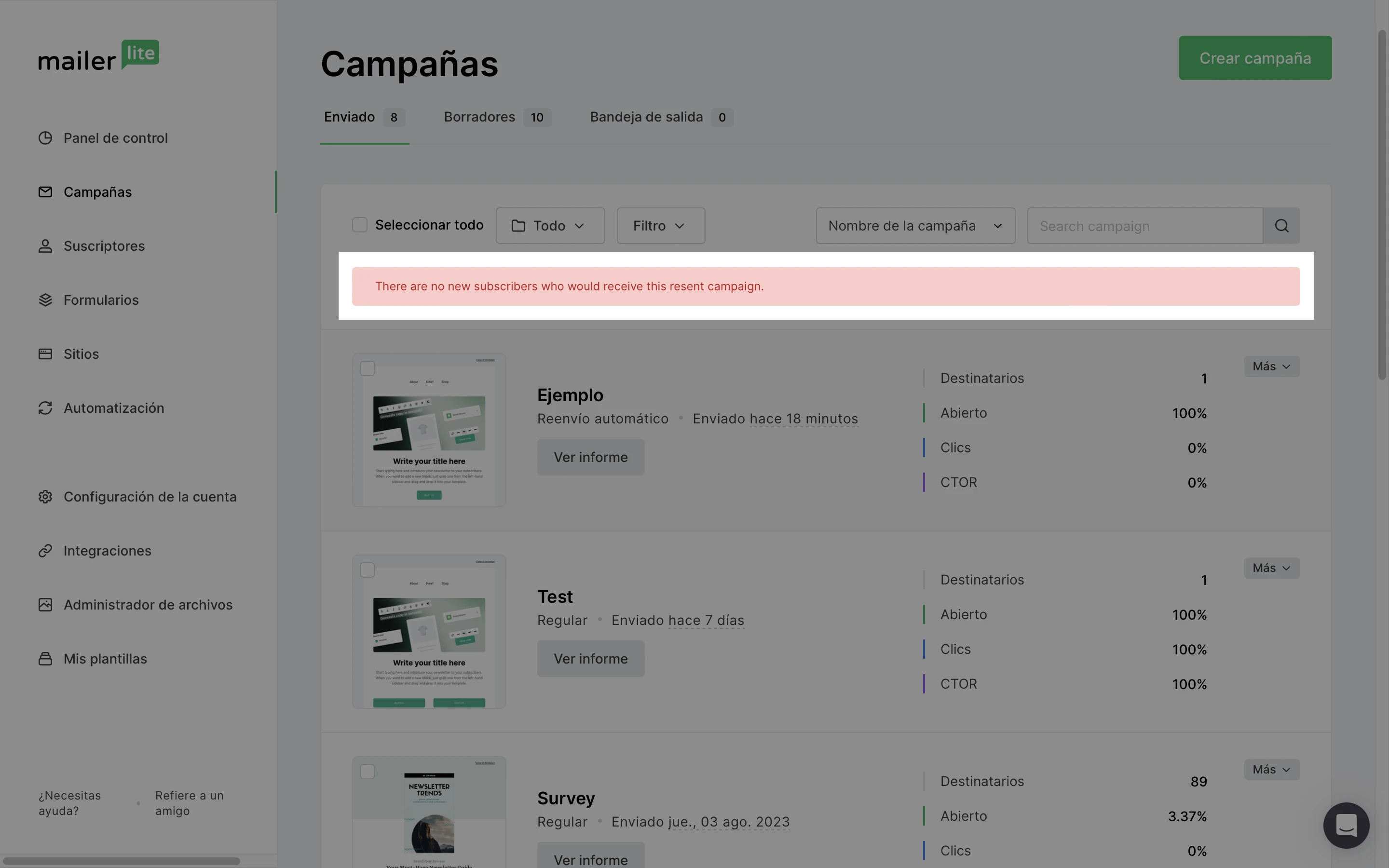
Task: Check the Ejemplo campaign thumbnail checkbox
Action: [368, 368]
